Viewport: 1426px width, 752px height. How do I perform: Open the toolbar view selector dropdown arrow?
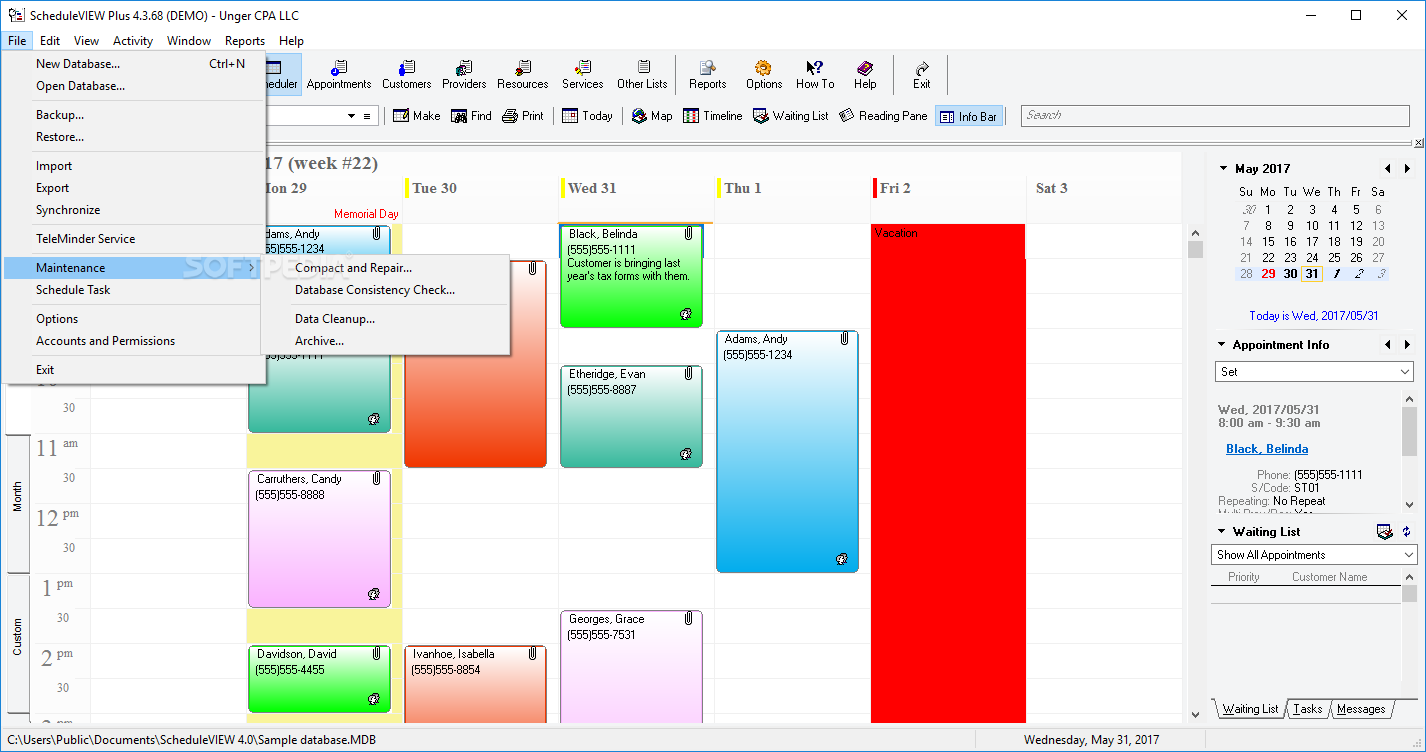click(351, 116)
